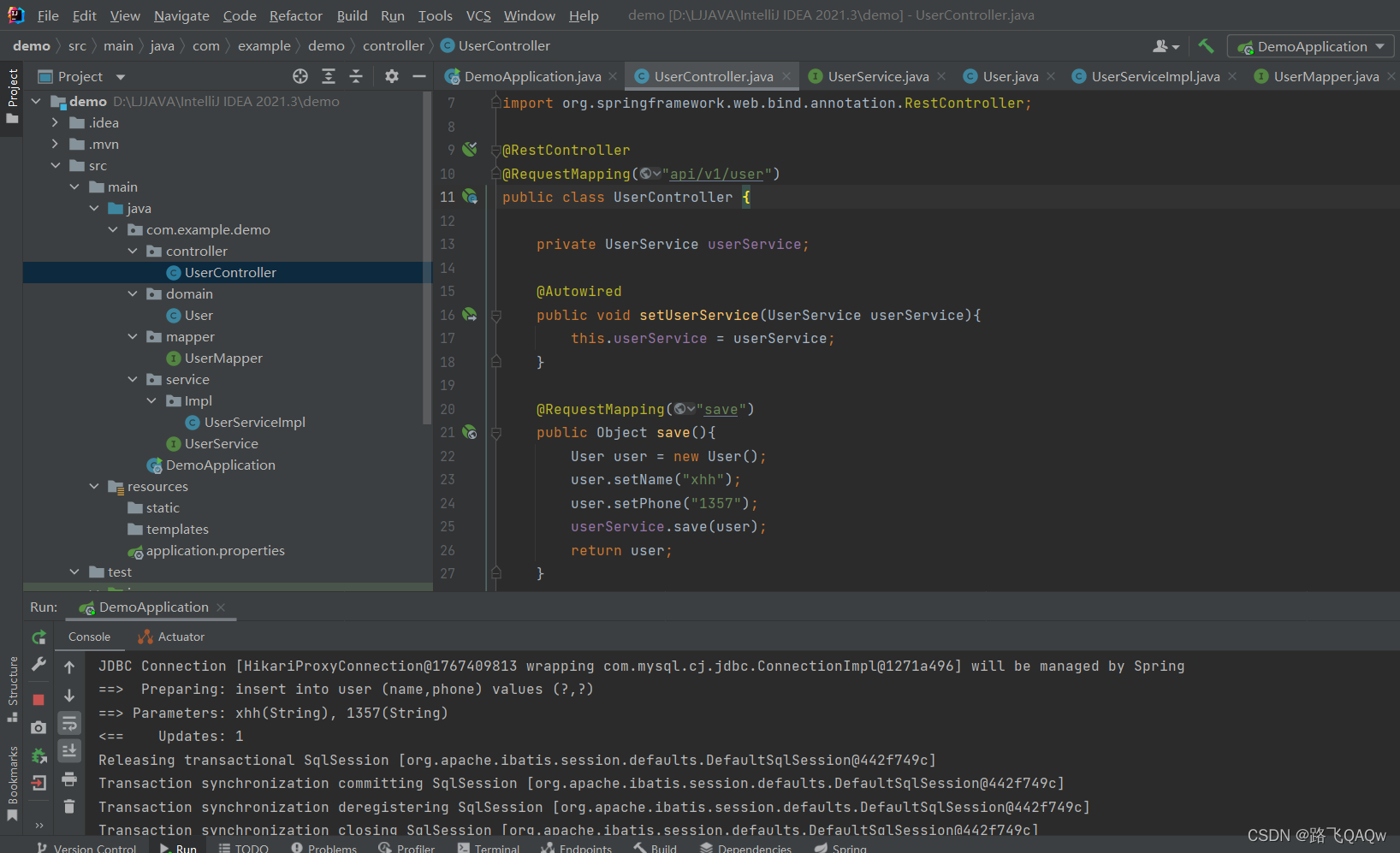The width and height of the screenshot is (1400, 853).
Task: Click the Expand All icon in Project panel
Action: (329, 76)
